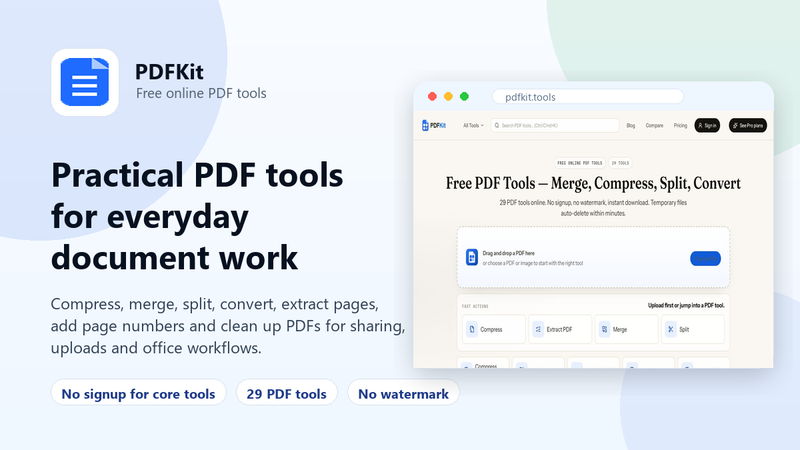This screenshot has width=800, height=450.
Task: Click the magnifier icon in the search box
Action: [497, 126]
